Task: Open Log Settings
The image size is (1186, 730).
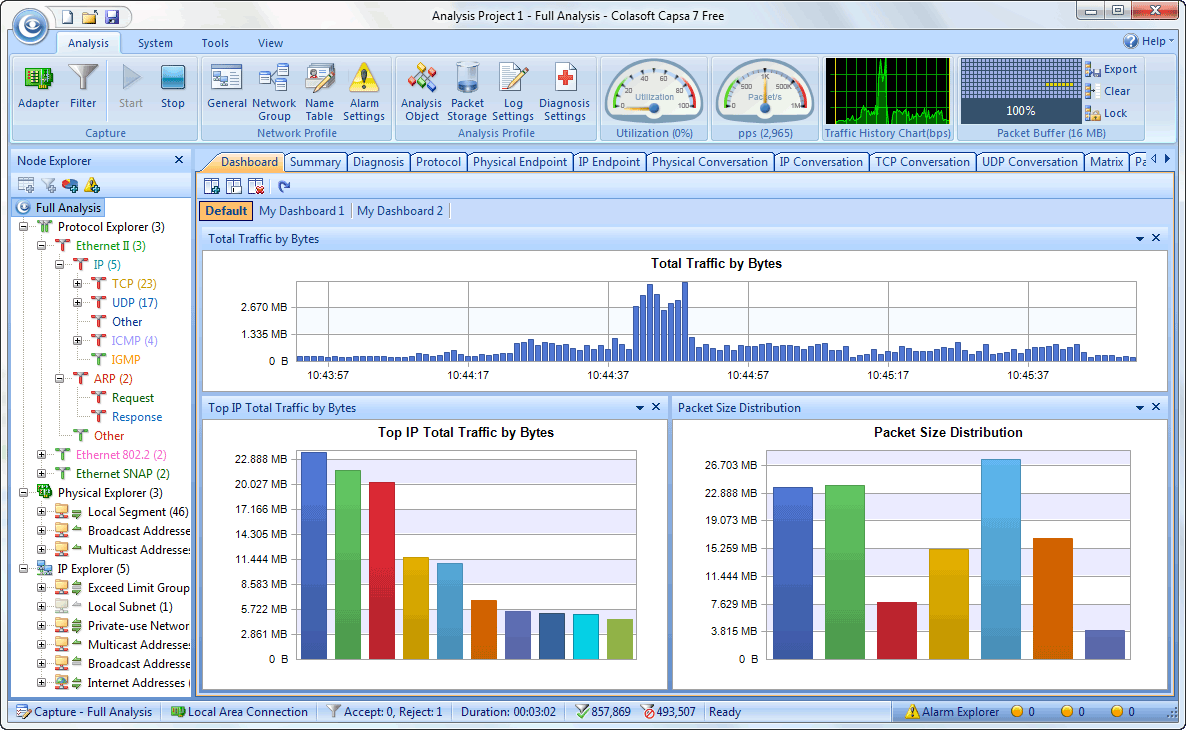Action: click(x=513, y=92)
